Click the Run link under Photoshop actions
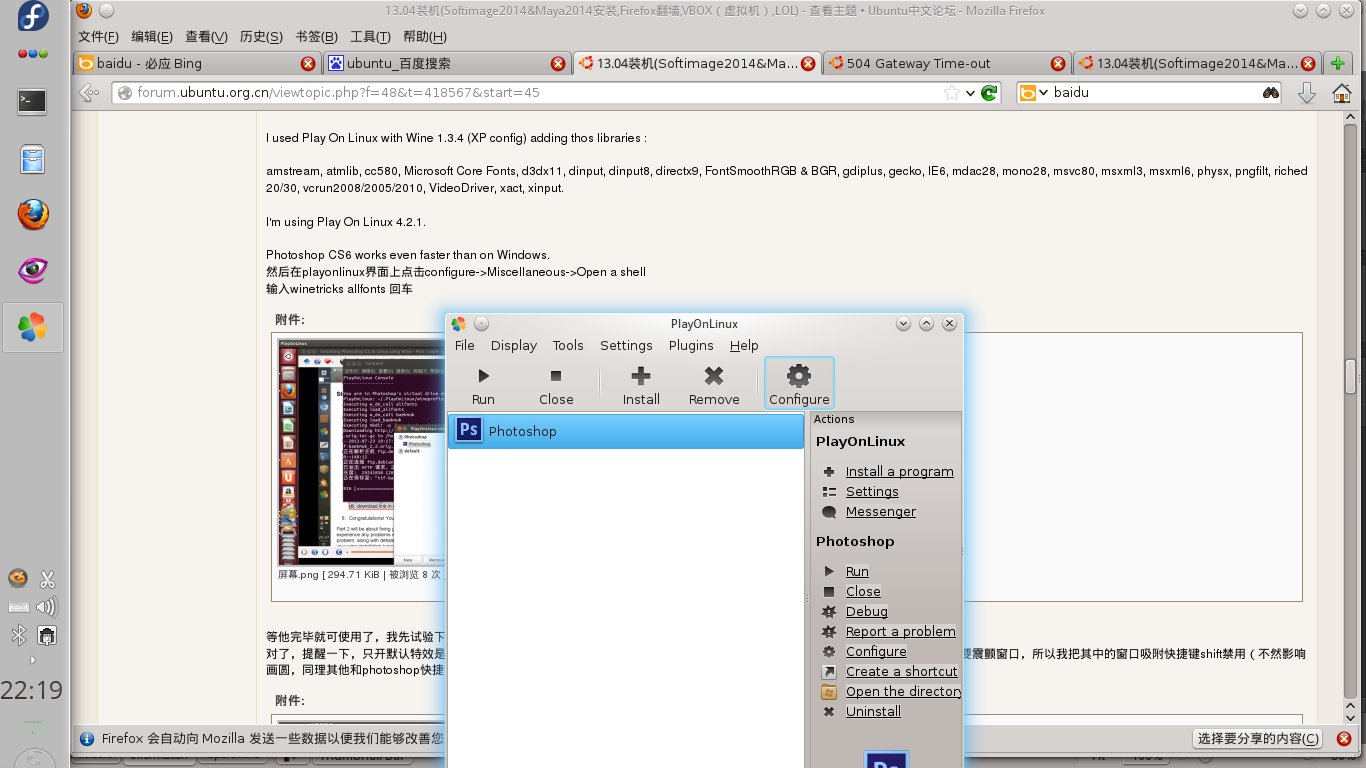The width and height of the screenshot is (1366, 768). pyautogui.click(x=857, y=571)
